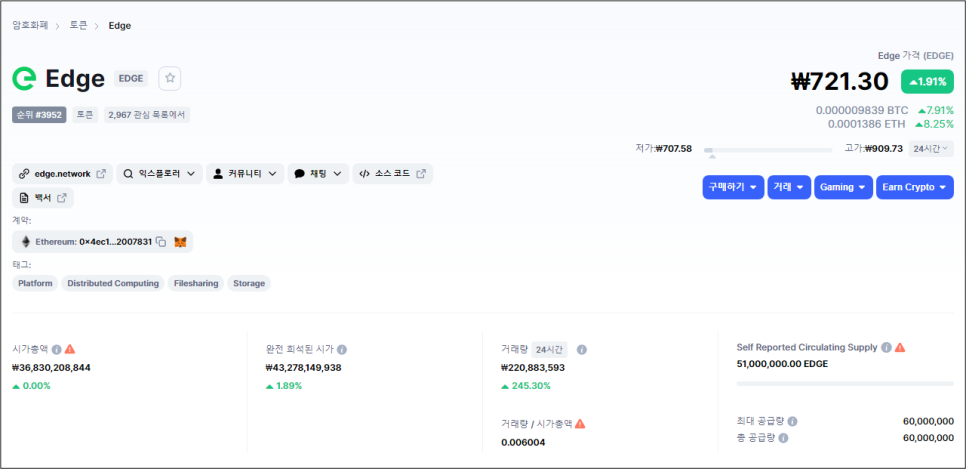Screen dimensions: 966x469
Task: Click the 245.30% volume change
Action: point(526,386)
